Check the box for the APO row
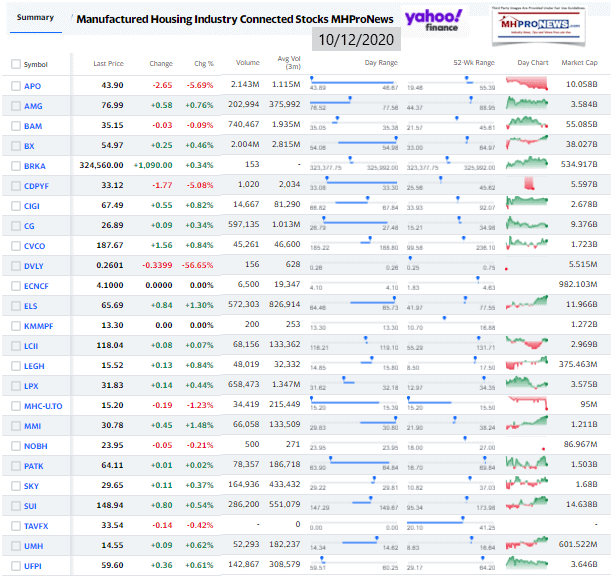The image size is (613, 580). point(15,87)
